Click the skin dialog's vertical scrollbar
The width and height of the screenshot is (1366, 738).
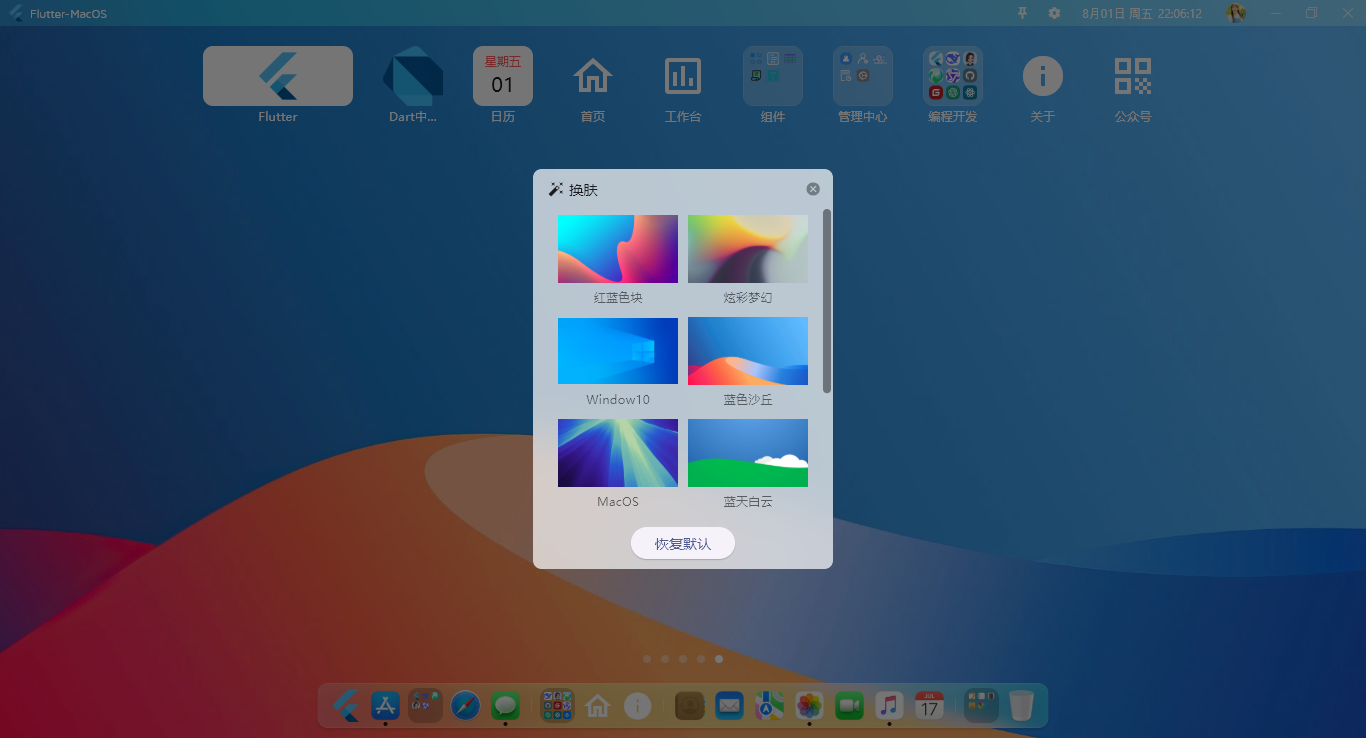827,300
